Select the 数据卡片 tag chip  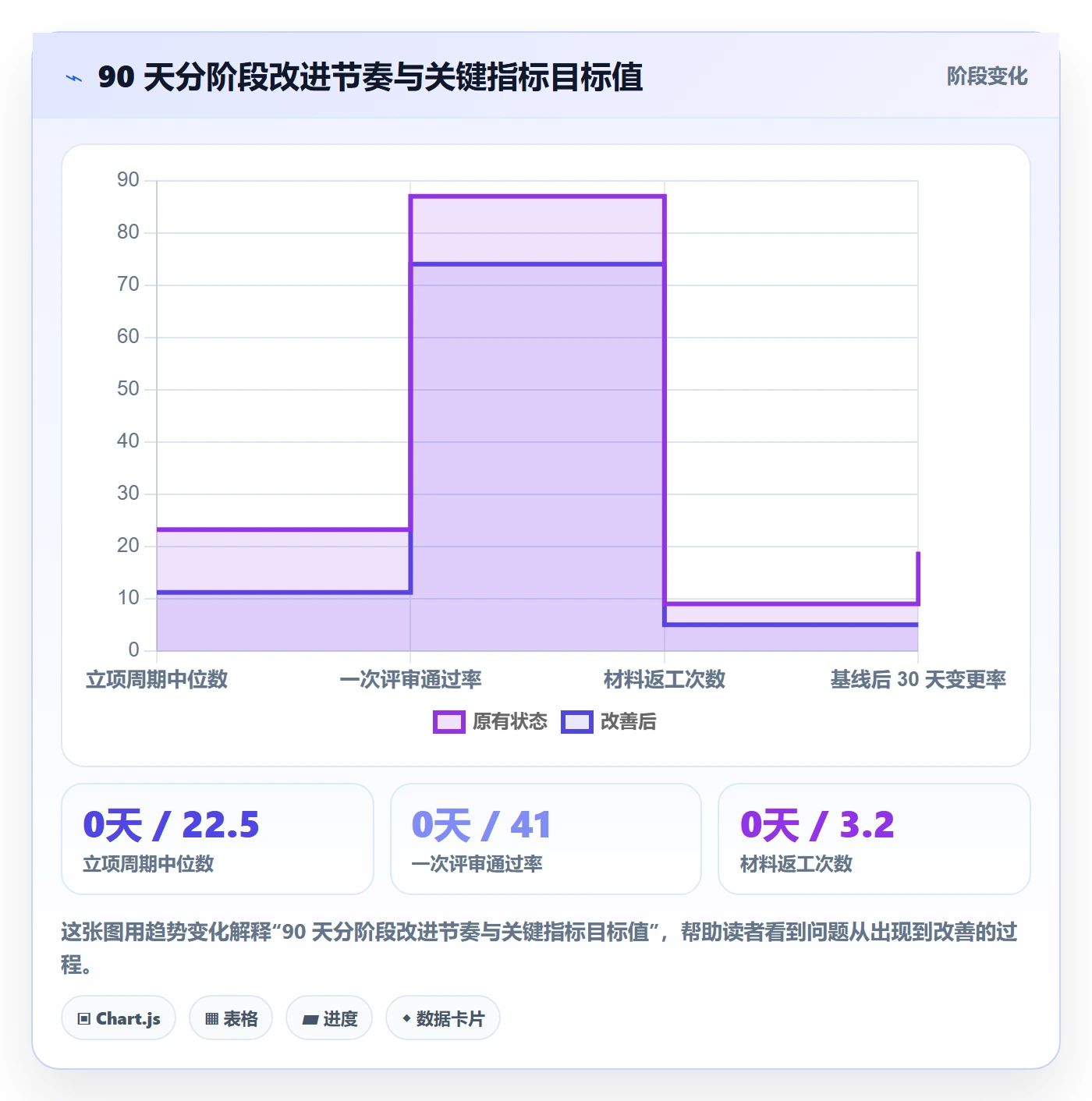[443, 1018]
